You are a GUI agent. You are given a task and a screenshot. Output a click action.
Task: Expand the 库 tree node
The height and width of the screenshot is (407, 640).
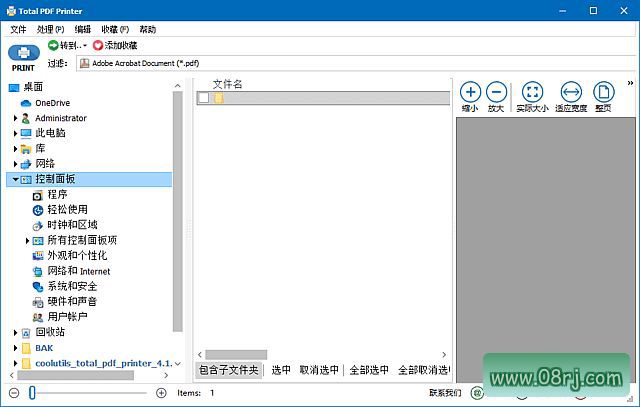15,149
